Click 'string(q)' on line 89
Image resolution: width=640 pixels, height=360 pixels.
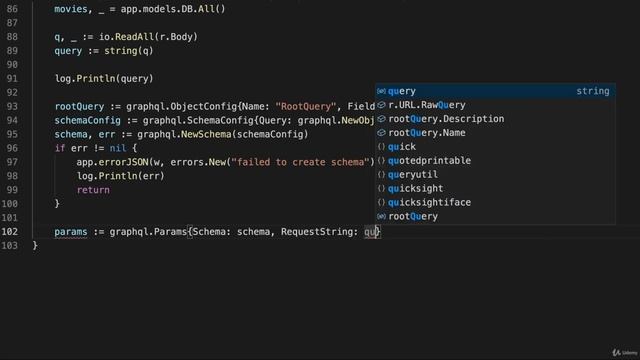tap(129, 51)
